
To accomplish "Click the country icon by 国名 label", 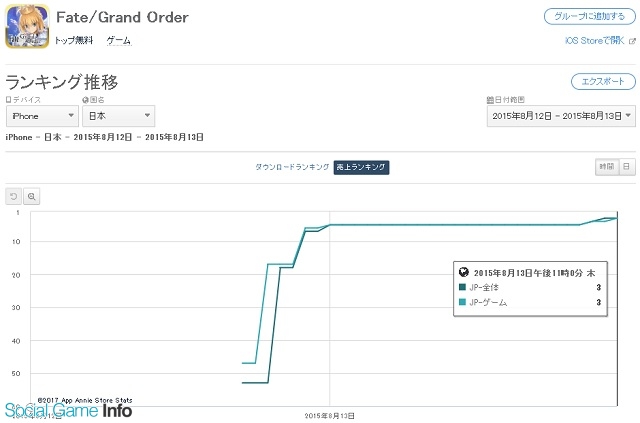I will 85,100.
